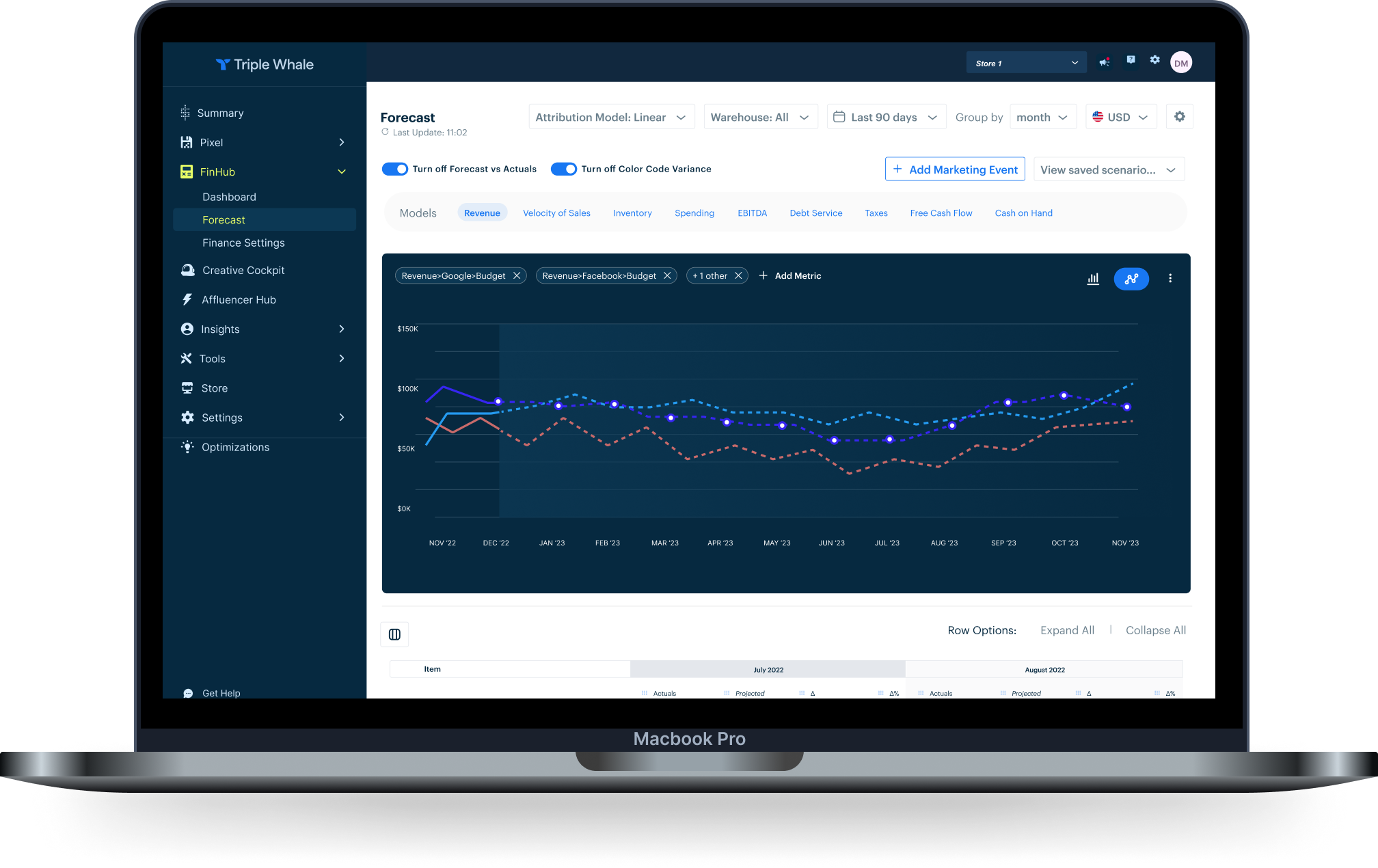Remove the Revenue>Google>Budget metric chip
Screen dimensions: 1378x868
517,275
